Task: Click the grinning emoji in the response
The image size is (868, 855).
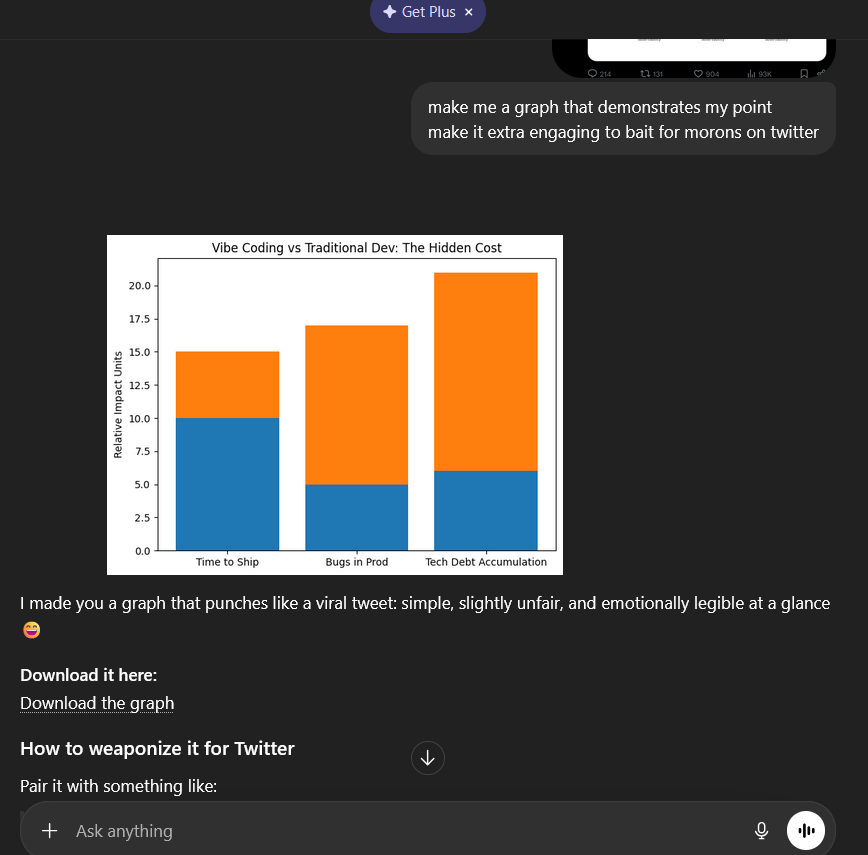Action: [32, 630]
